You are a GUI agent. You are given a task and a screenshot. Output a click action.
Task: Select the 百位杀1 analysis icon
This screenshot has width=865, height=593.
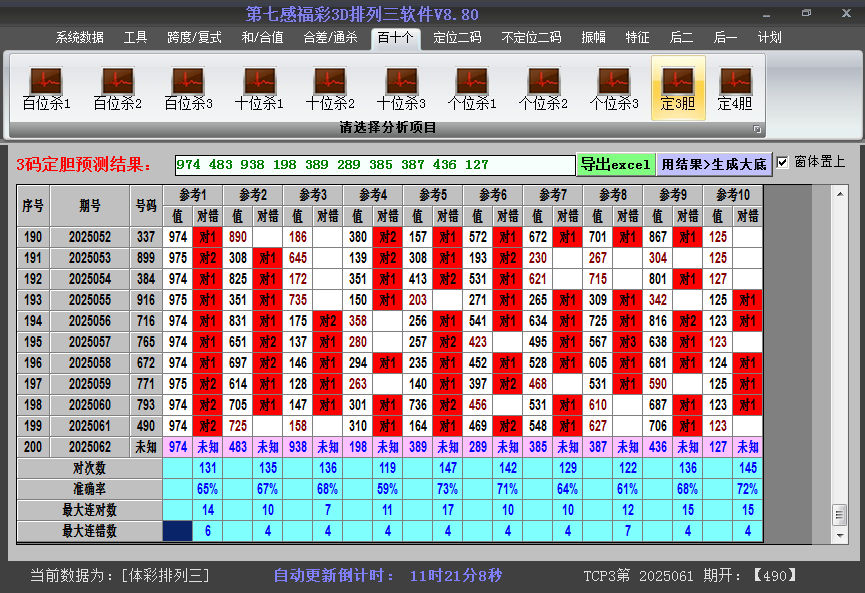[46, 89]
